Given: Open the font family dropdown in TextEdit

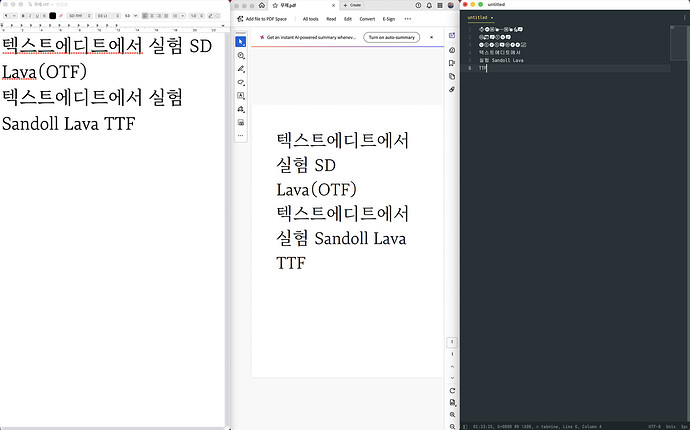Looking at the screenshot, I should point(79,16).
